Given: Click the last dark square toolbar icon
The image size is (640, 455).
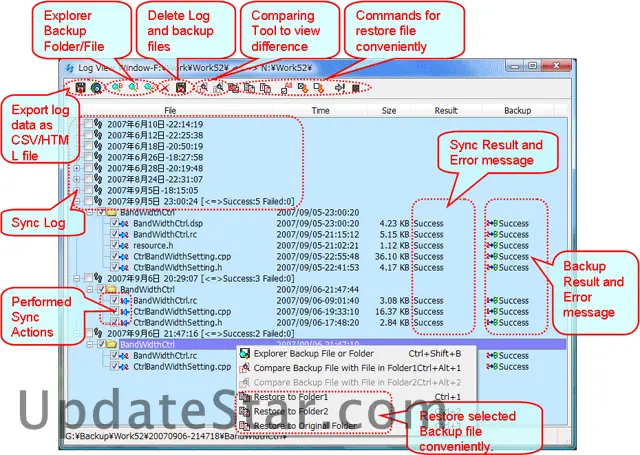Looking at the screenshot, I should coord(356,88).
